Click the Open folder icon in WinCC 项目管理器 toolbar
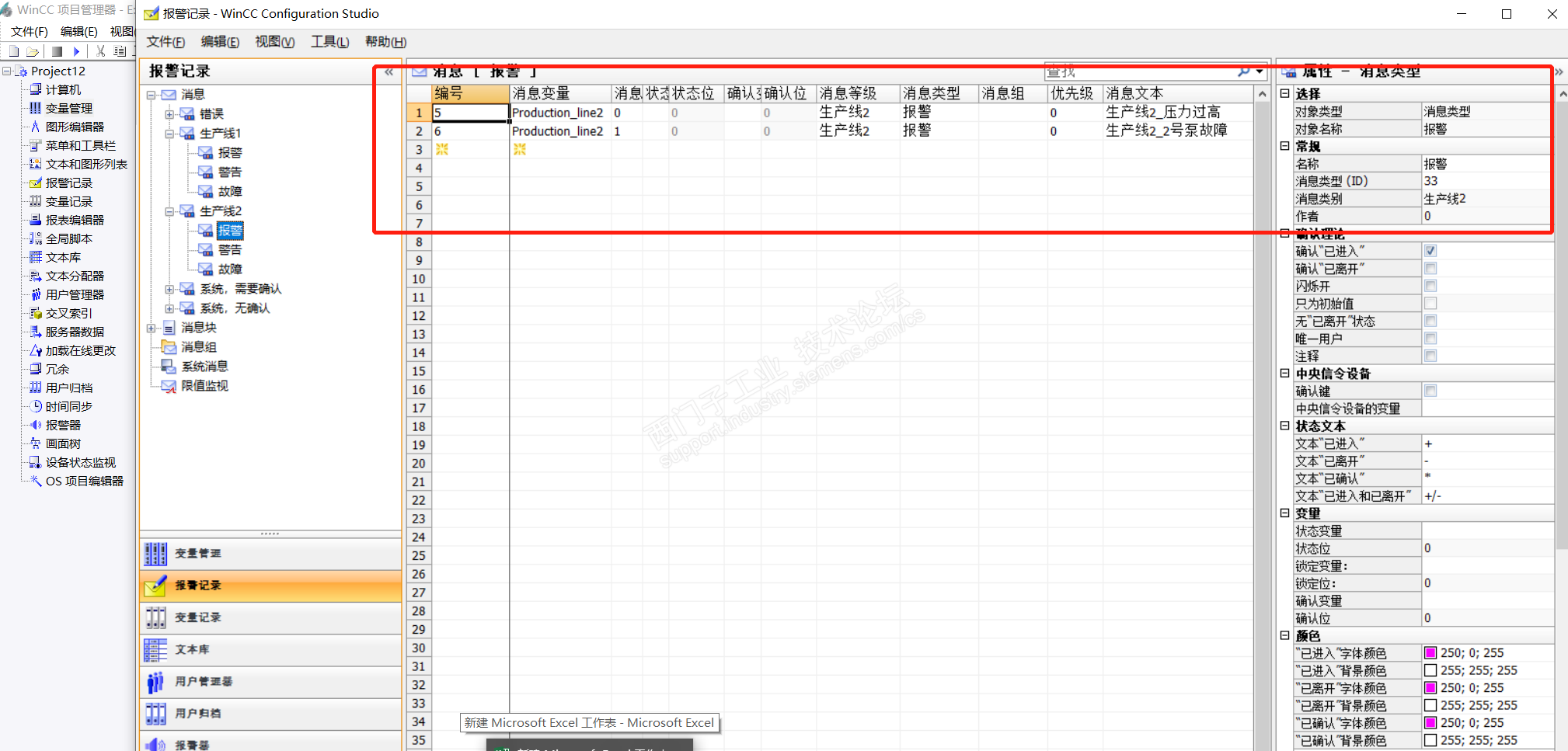 point(33,51)
